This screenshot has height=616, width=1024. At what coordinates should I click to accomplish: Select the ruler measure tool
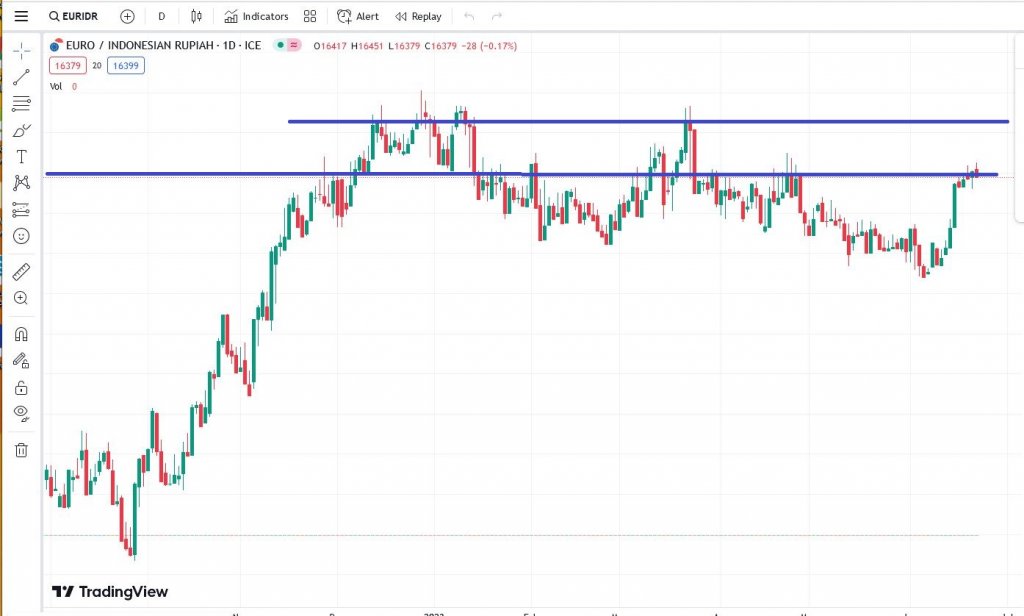tap(21, 271)
